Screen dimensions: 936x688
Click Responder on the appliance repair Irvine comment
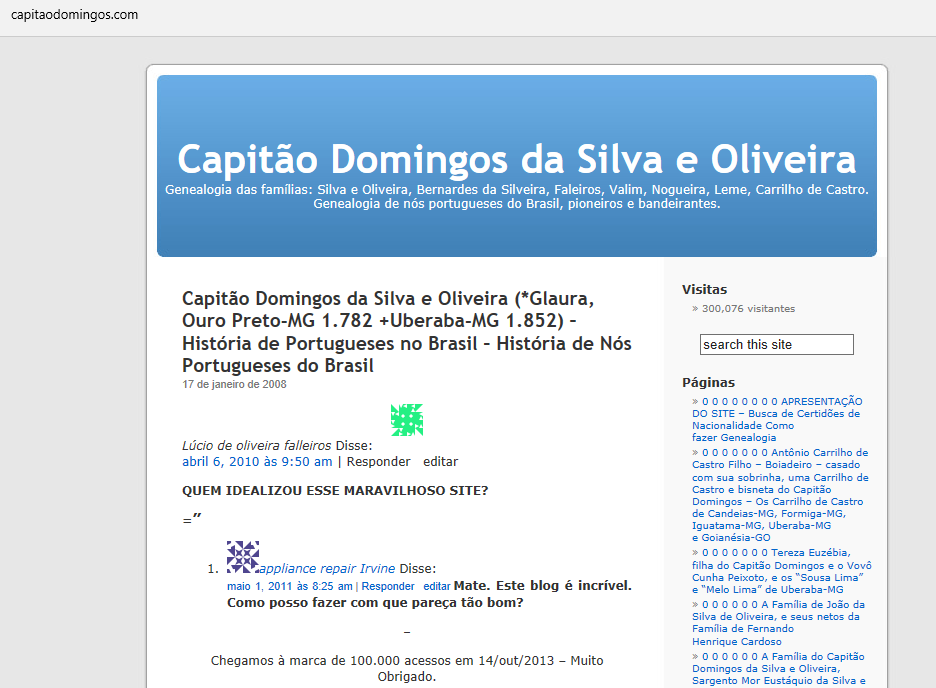388,586
